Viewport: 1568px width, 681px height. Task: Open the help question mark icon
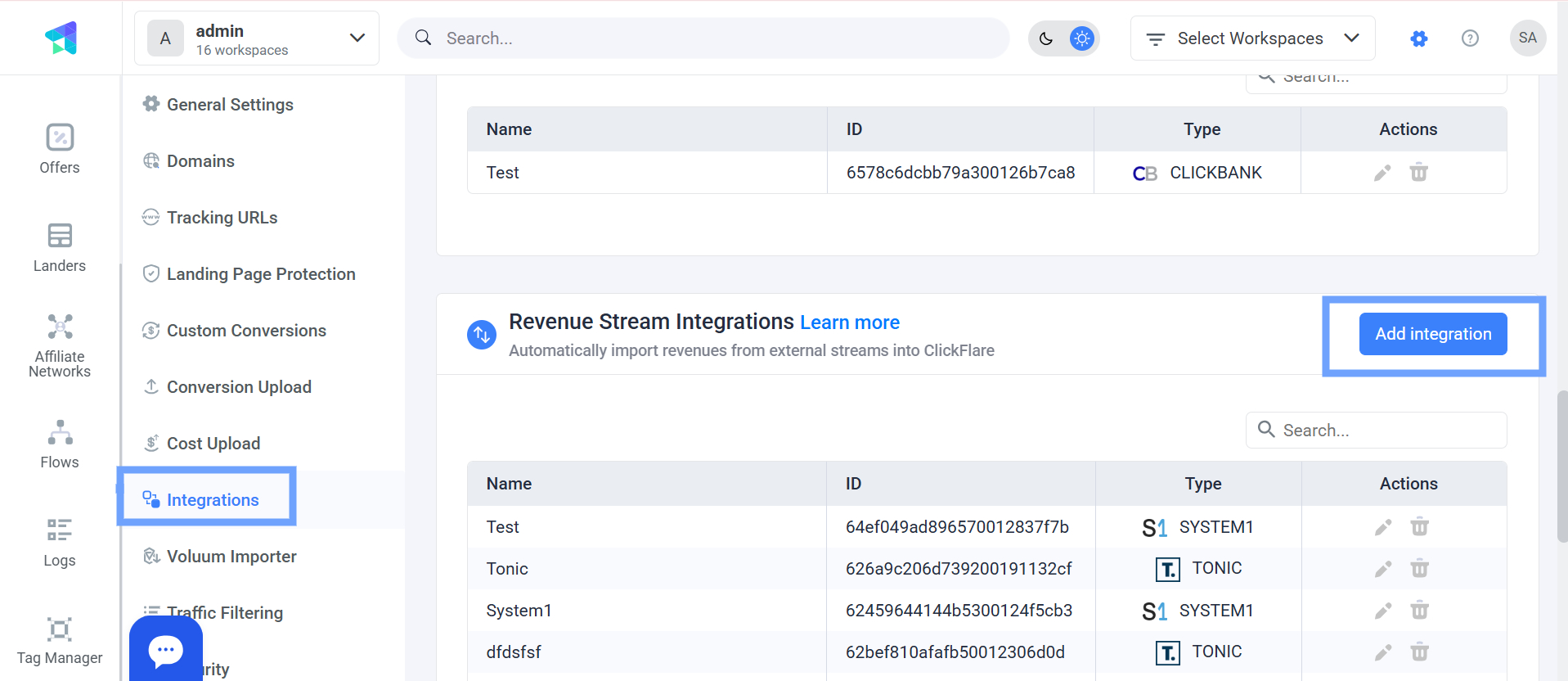coord(1470,38)
